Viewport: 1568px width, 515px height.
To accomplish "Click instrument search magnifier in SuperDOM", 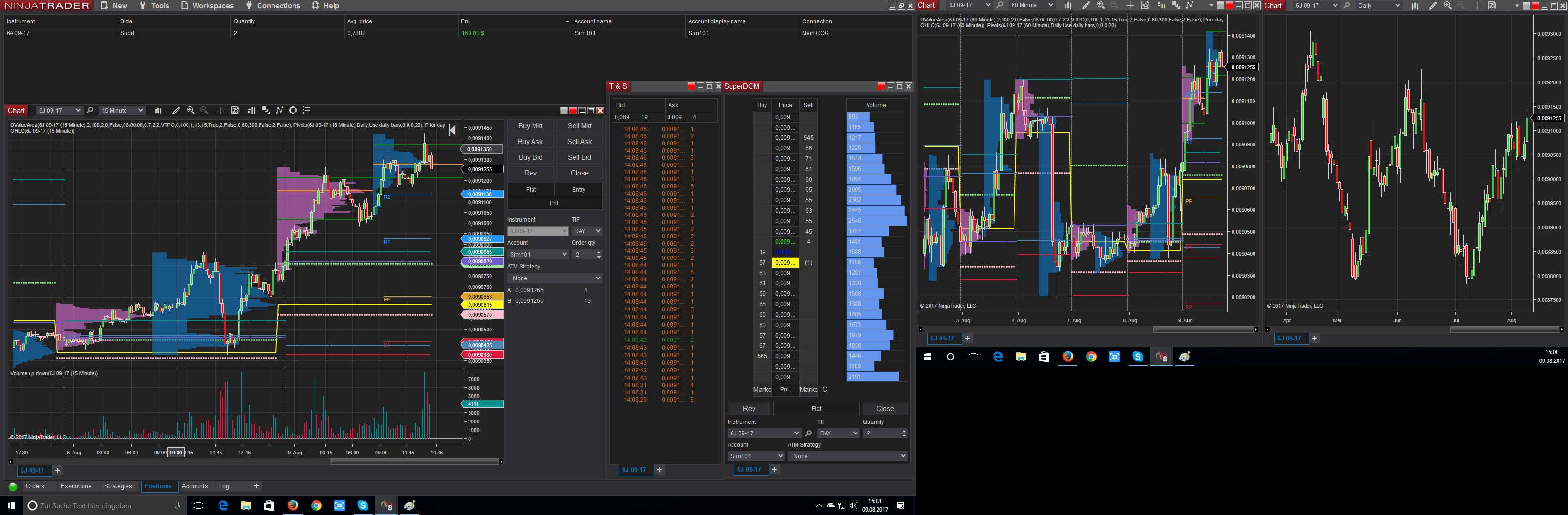I will 808,433.
